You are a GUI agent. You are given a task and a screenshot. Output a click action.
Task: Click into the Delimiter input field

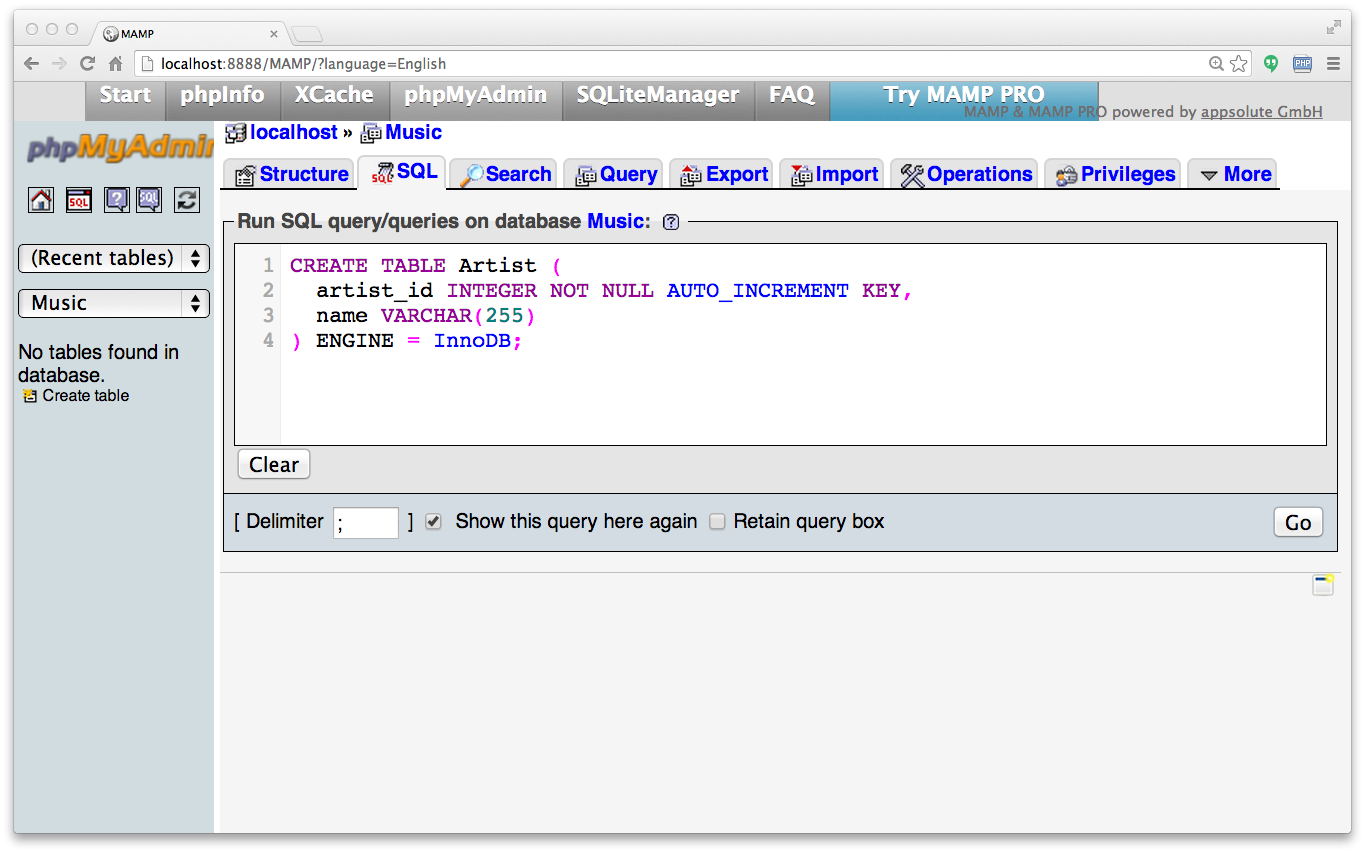pyautogui.click(x=366, y=522)
